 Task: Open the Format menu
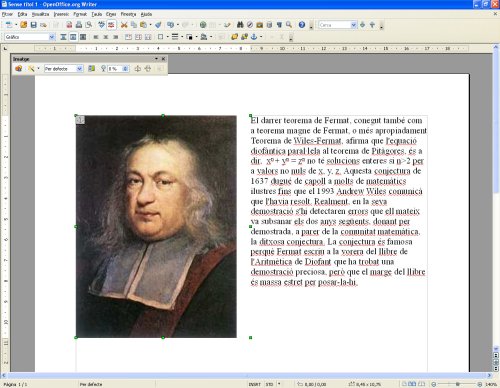[80, 14]
